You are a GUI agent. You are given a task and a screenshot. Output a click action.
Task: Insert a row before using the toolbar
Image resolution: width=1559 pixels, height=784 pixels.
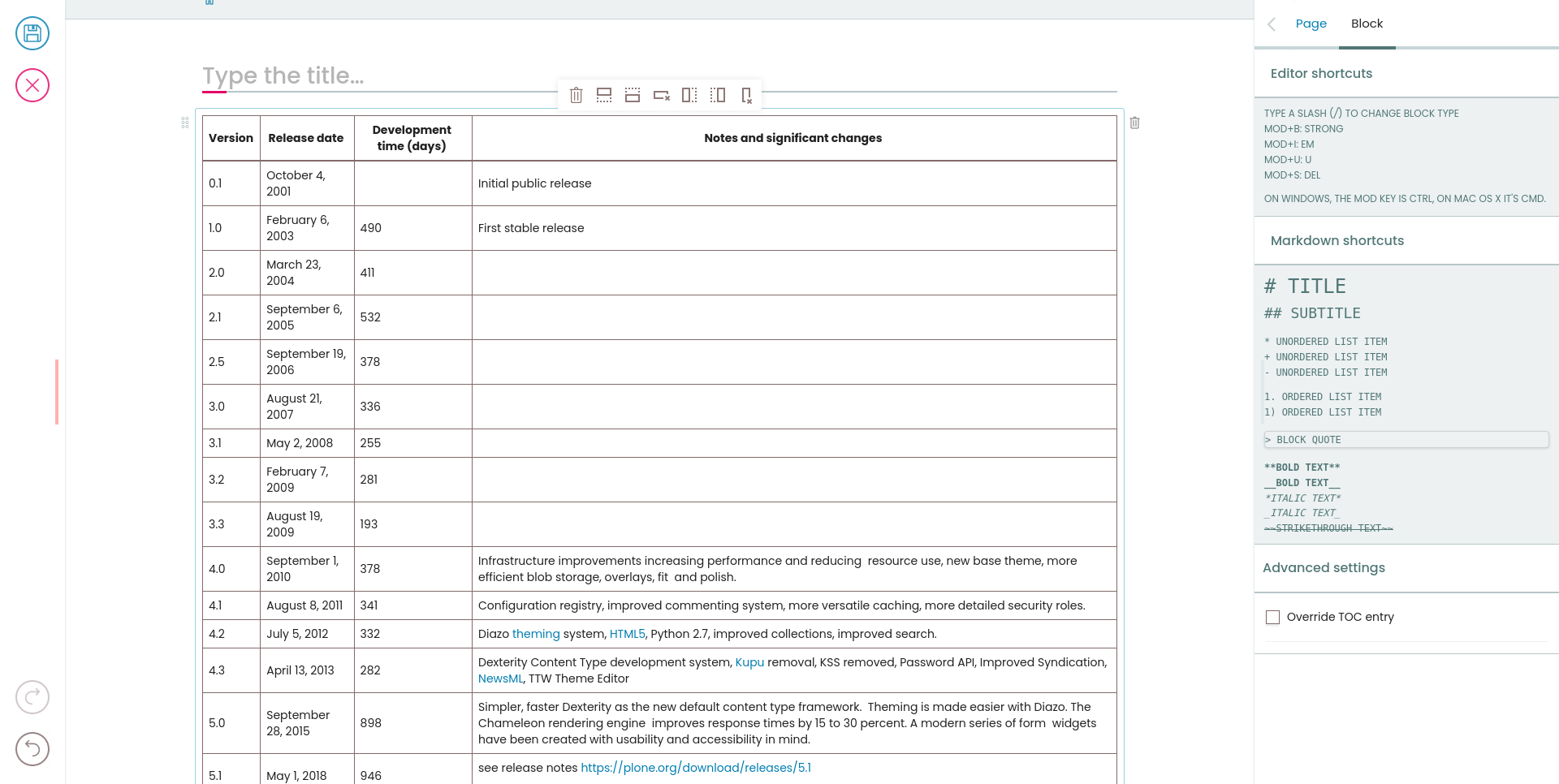pyautogui.click(x=633, y=95)
